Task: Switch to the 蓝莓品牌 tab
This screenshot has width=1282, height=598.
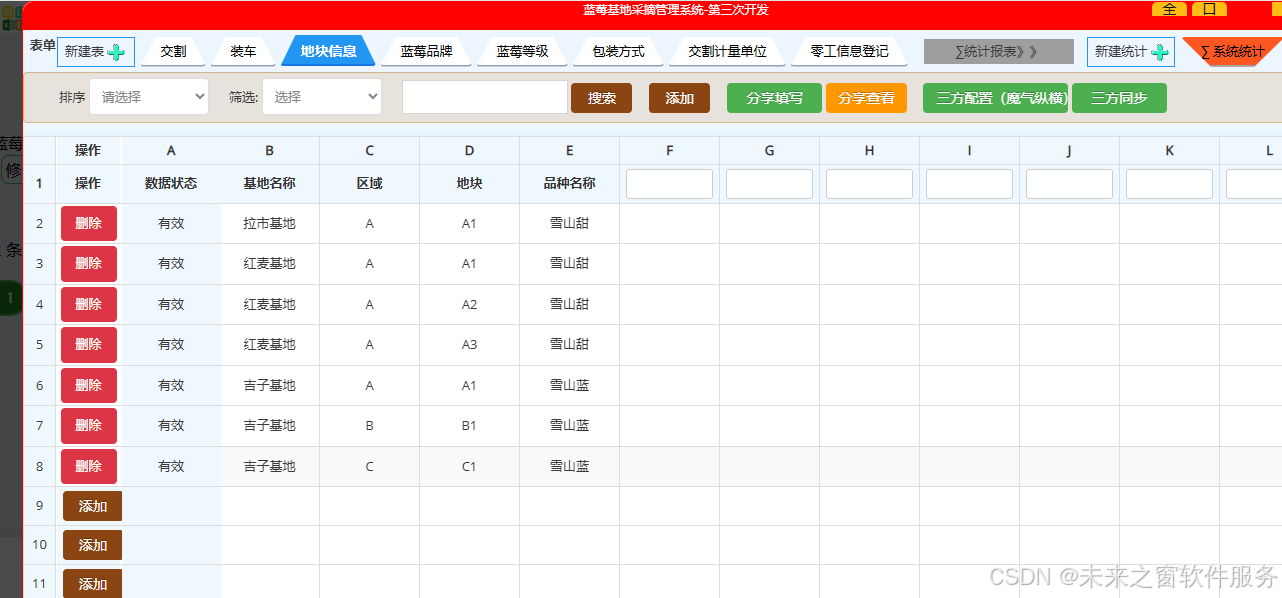Action: coord(426,51)
